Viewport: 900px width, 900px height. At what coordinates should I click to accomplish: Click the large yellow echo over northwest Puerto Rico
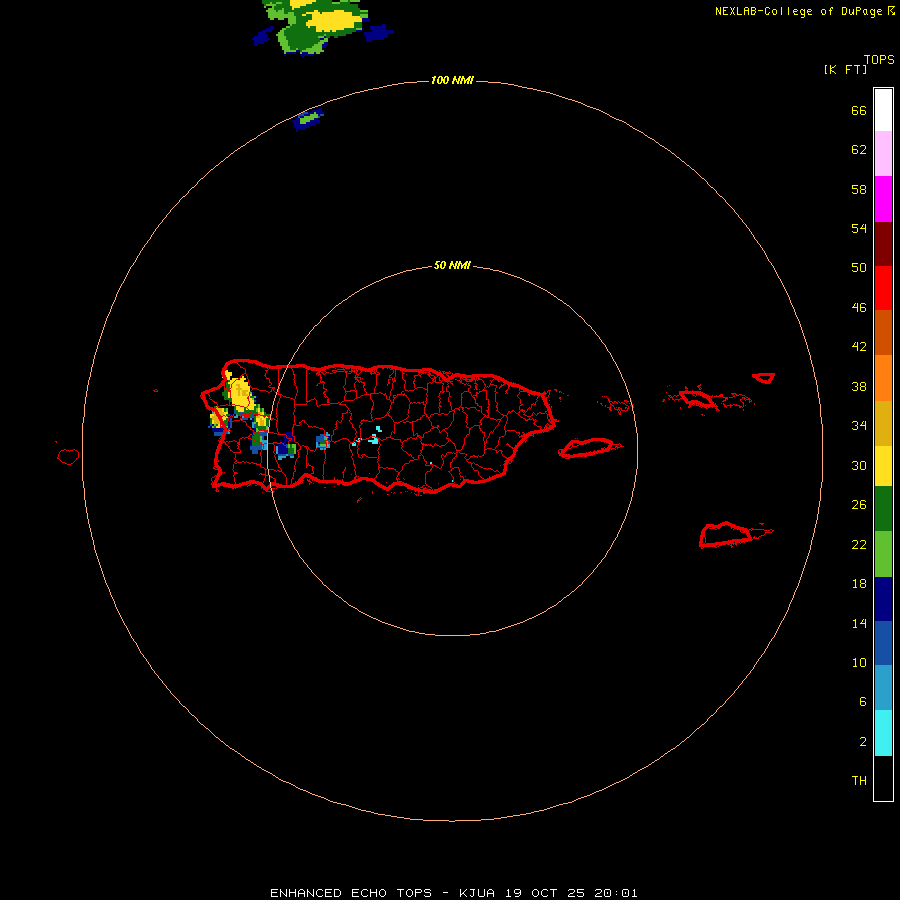[240, 393]
